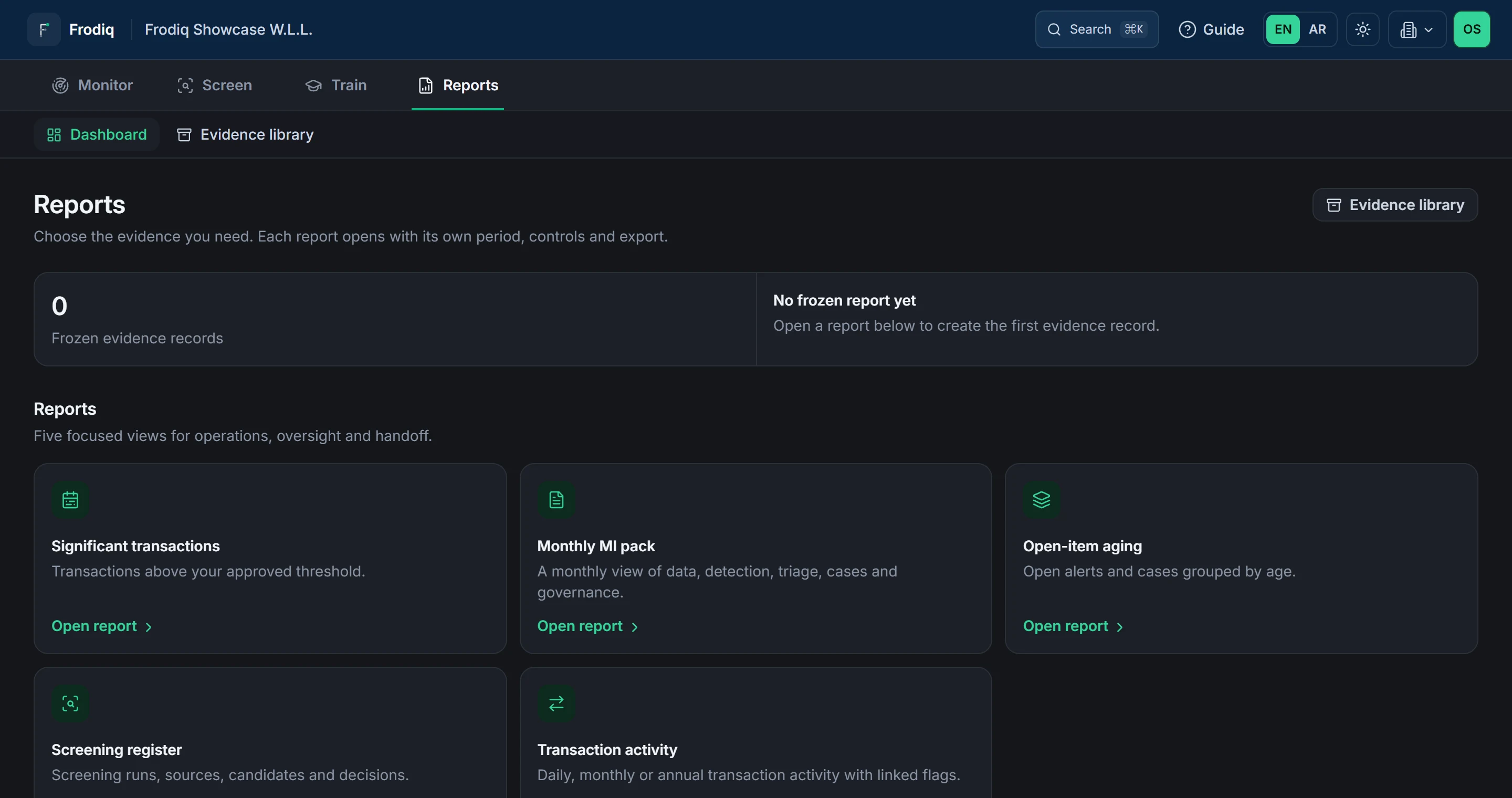Click the ⌘K shortcut badge
This screenshot has width=1512, height=798.
(1133, 29)
